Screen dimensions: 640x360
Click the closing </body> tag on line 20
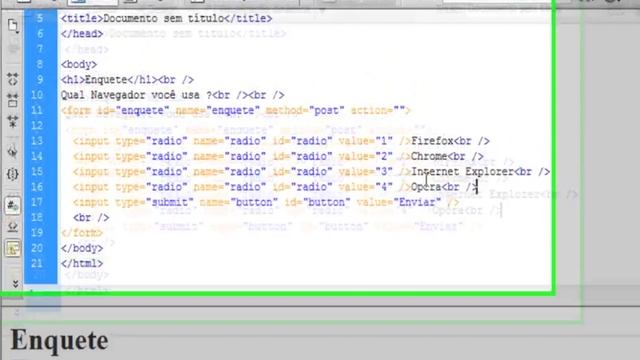coord(82,248)
